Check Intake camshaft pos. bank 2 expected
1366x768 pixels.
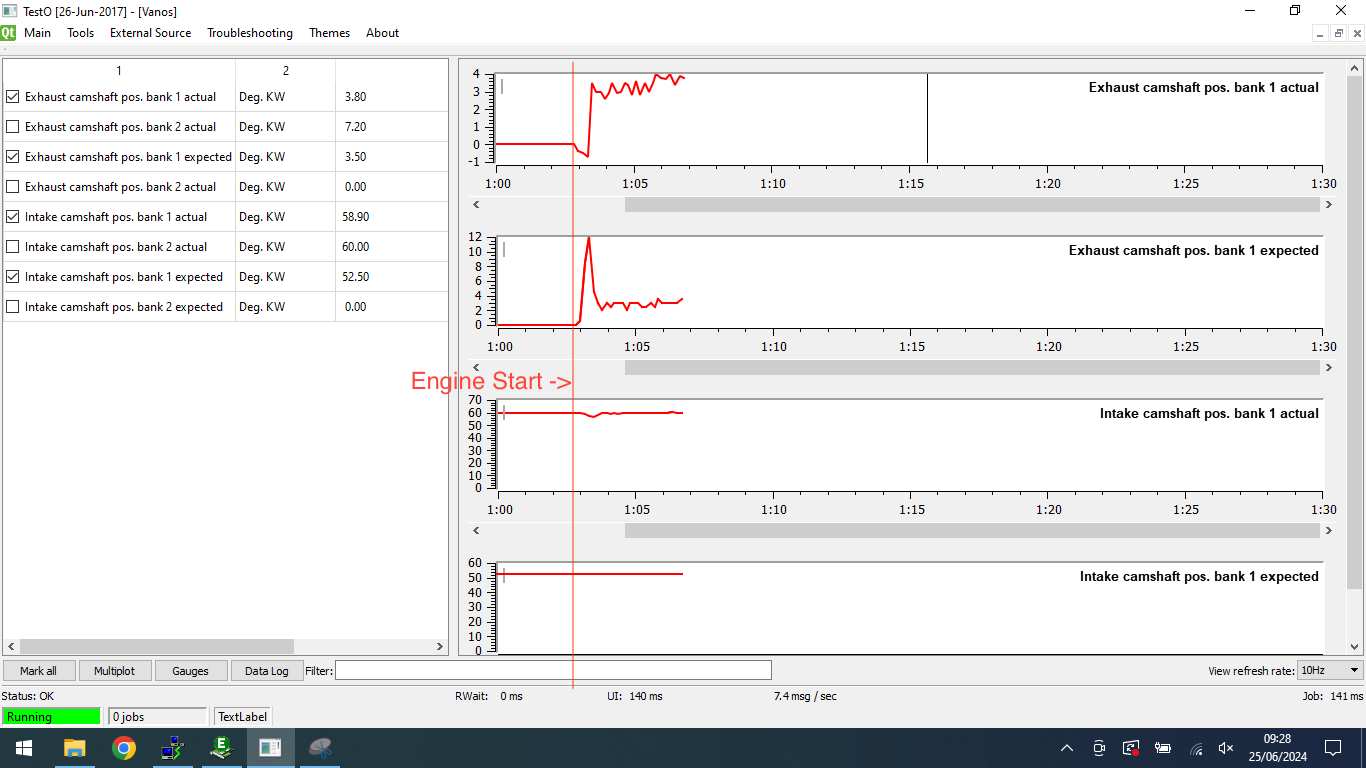(13, 307)
